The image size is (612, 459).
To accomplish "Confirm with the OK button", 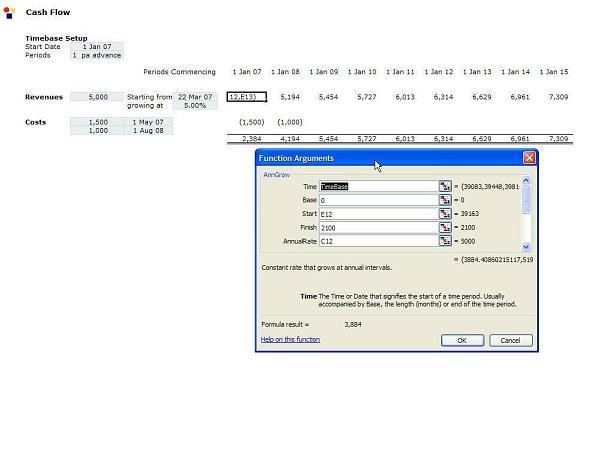I will click(x=463, y=340).
